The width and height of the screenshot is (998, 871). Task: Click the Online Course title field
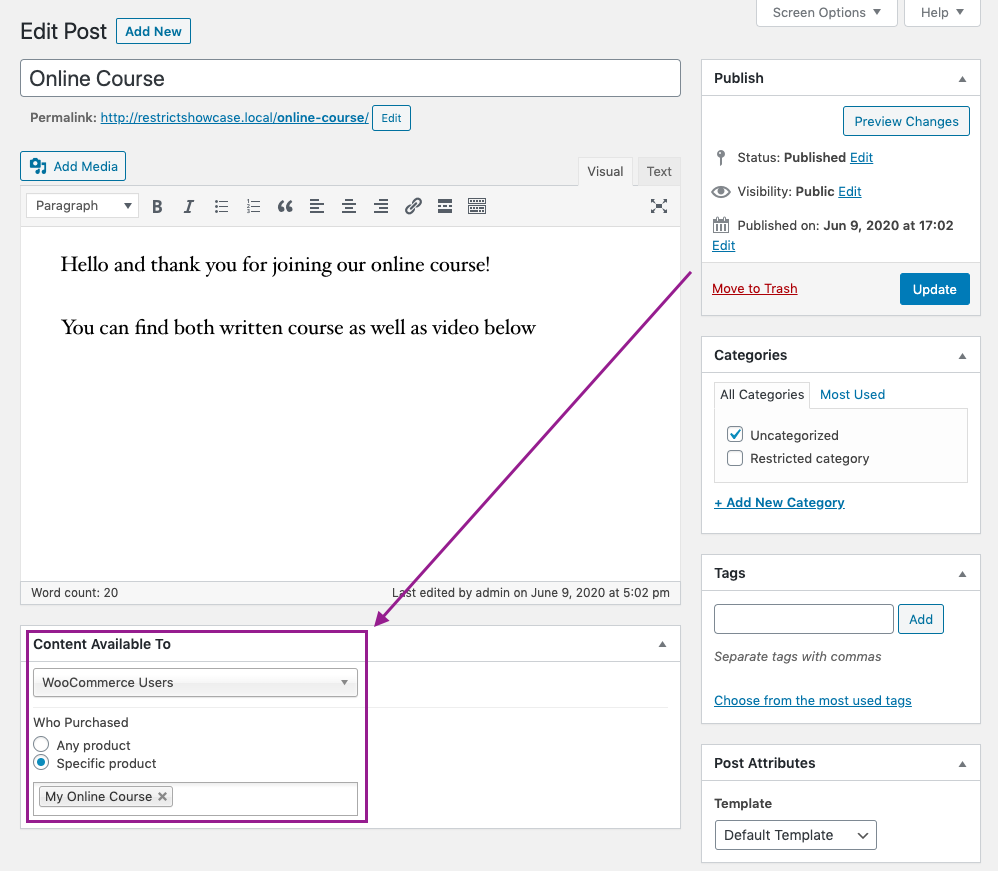point(350,78)
